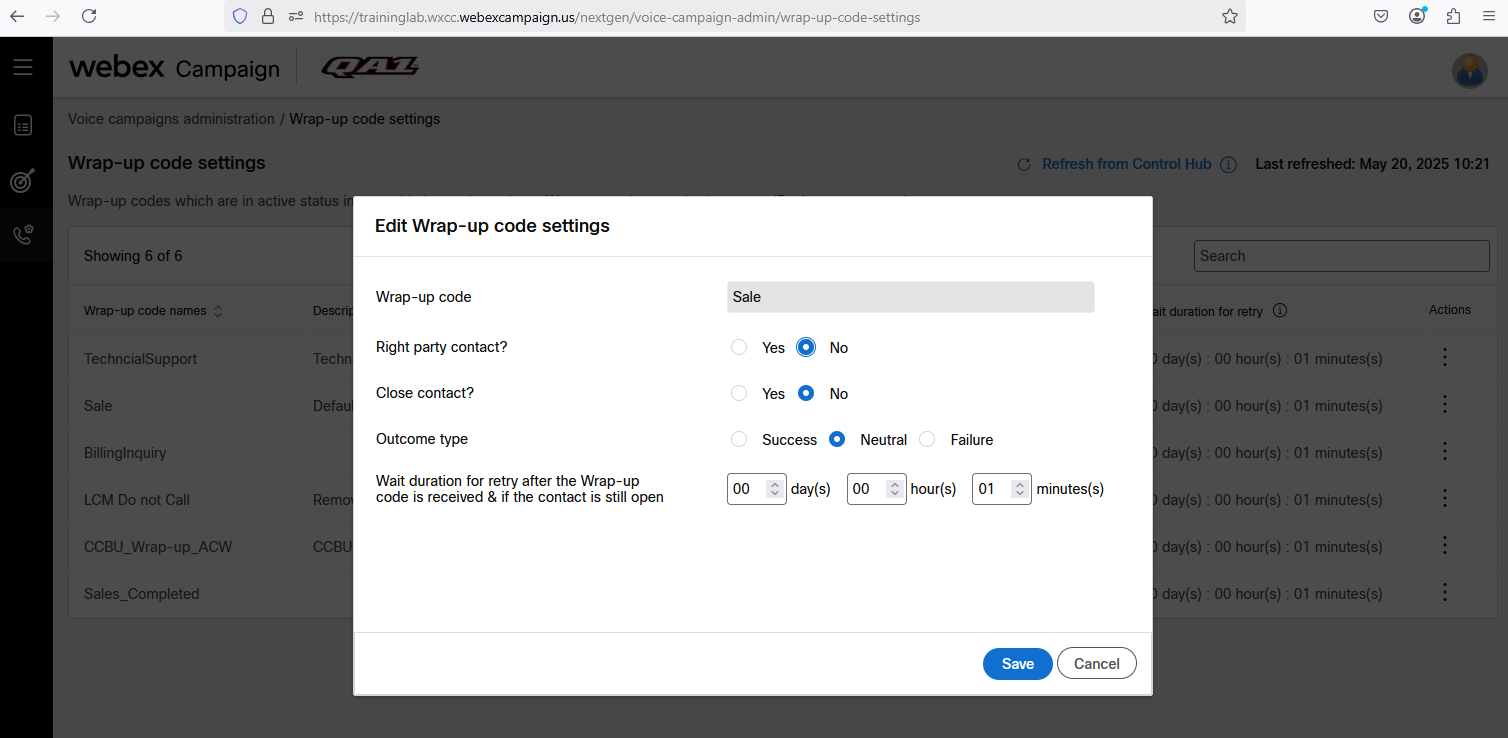Open actions menu for TechncialSupport row

pyautogui.click(x=1444, y=358)
